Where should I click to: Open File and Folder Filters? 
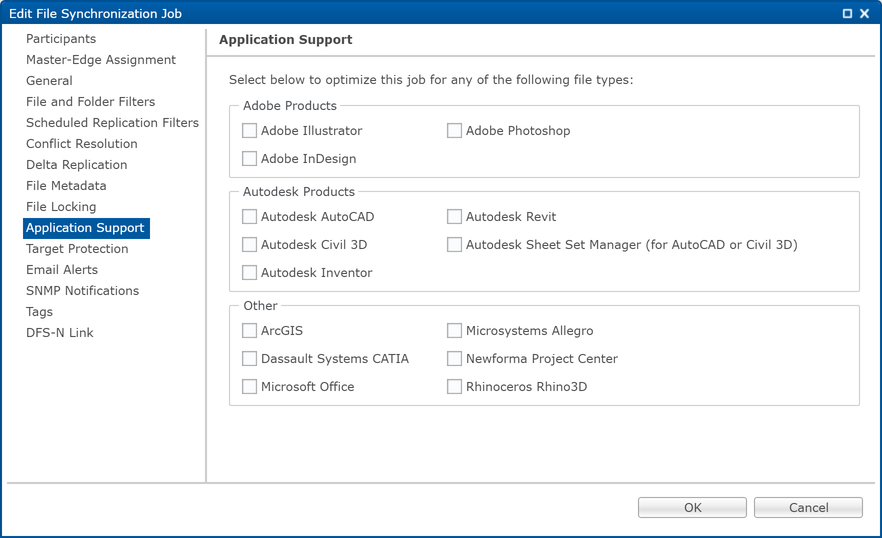pos(91,102)
